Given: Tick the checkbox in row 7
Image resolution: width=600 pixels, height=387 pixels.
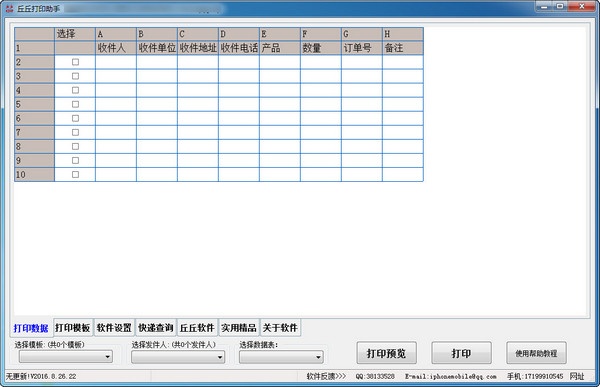Looking at the screenshot, I should tap(75, 132).
